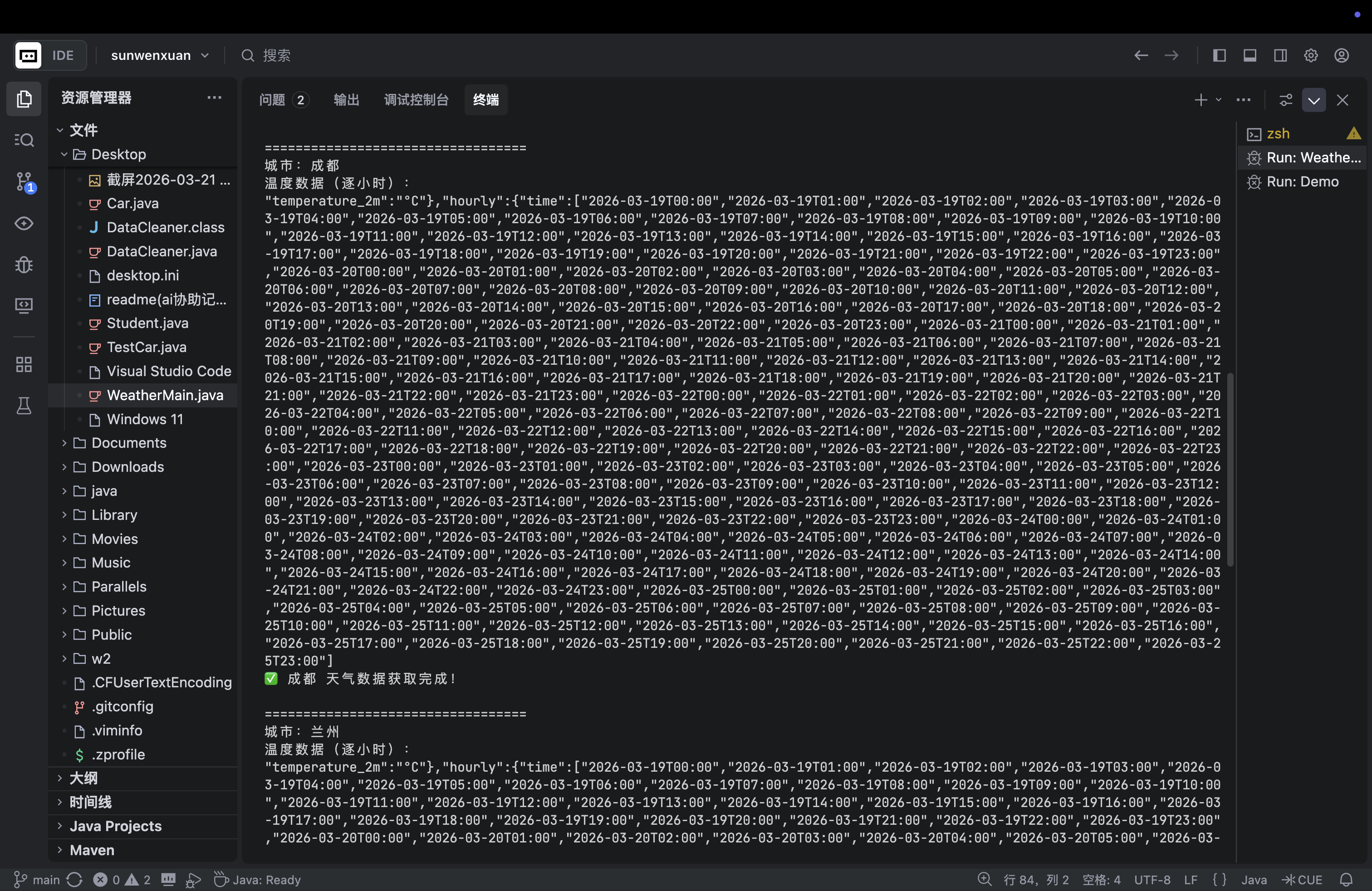
Task: Switch to the 输出 tab
Action: point(346,100)
